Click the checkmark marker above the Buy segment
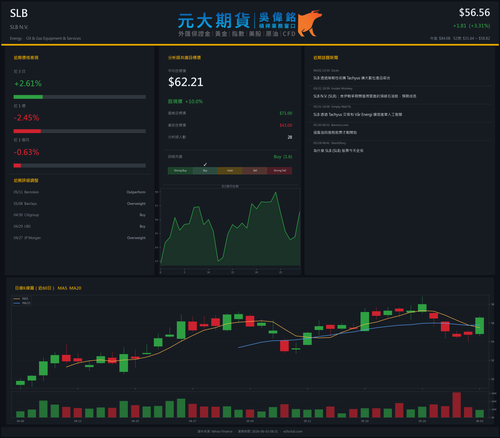500x438 pixels. point(205,164)
